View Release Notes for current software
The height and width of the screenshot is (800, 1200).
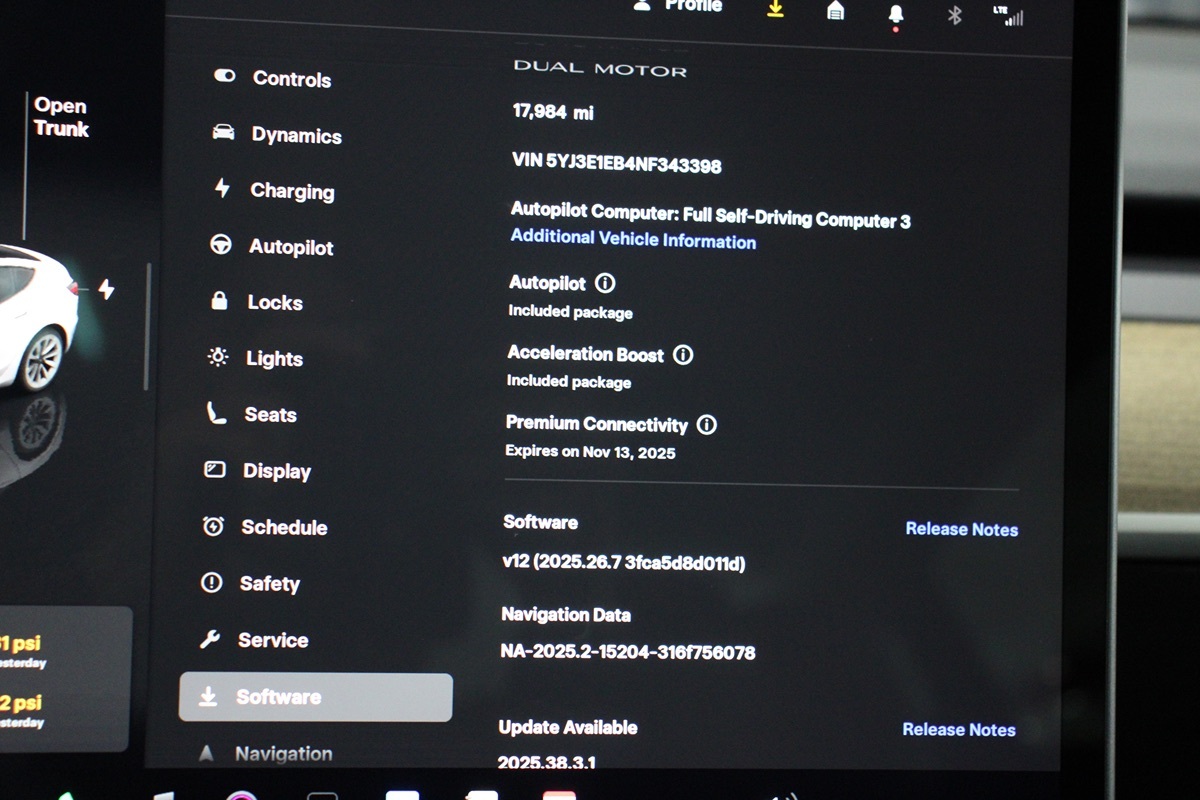coord(961,529)
